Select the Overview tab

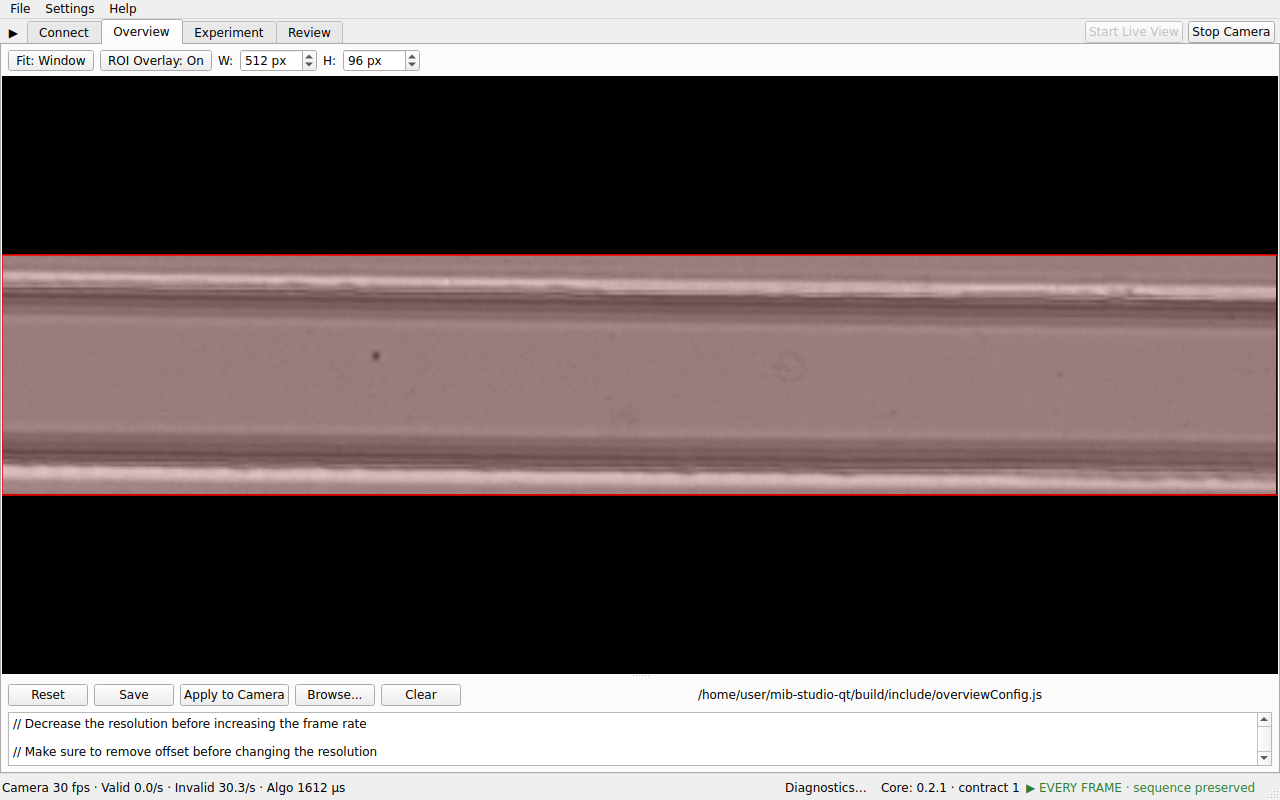pyautogui.click(x=142, y=32)
